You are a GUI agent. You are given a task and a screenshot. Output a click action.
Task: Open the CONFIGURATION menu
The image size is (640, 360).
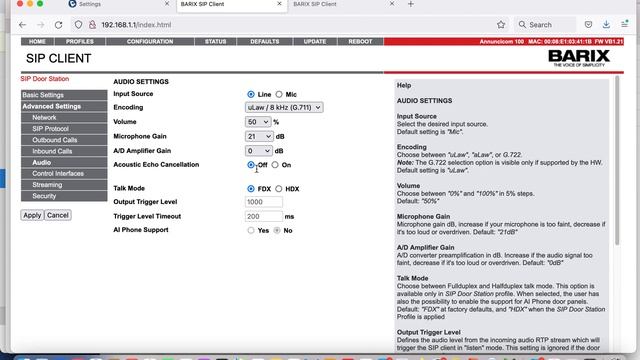click(x=150, y=42)
